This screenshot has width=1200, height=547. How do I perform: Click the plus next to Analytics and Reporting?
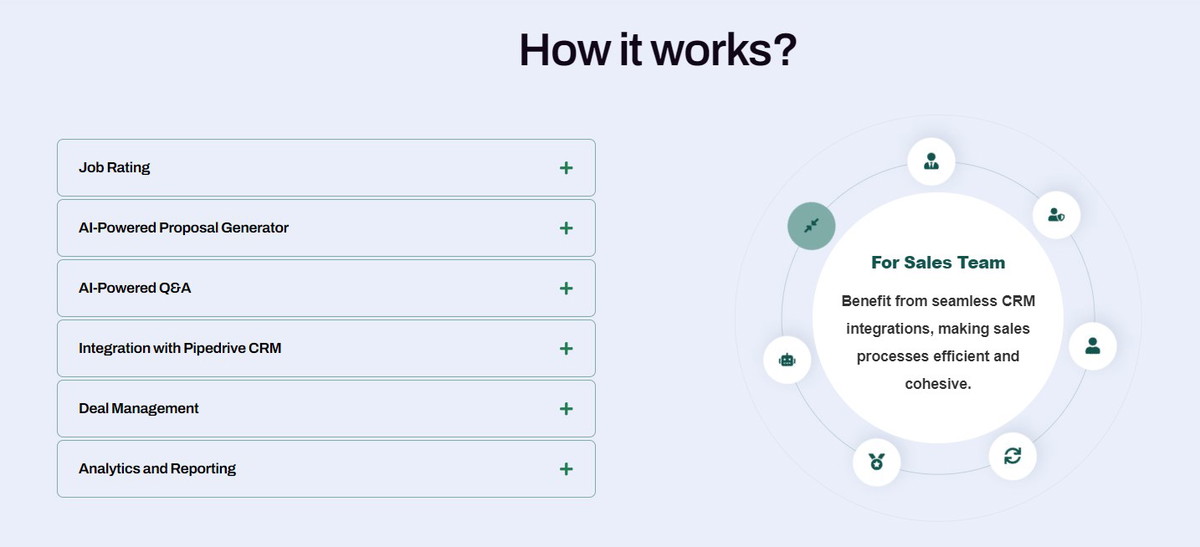click(566, 468)
